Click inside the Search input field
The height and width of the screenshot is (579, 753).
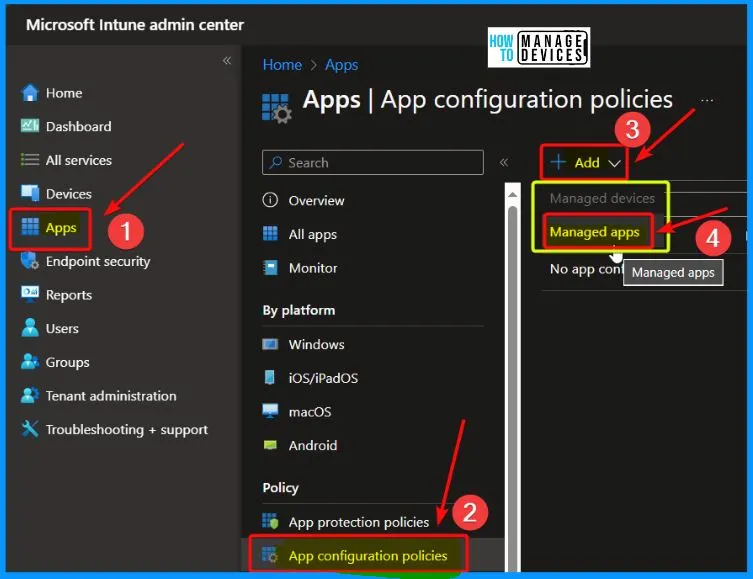373,162
